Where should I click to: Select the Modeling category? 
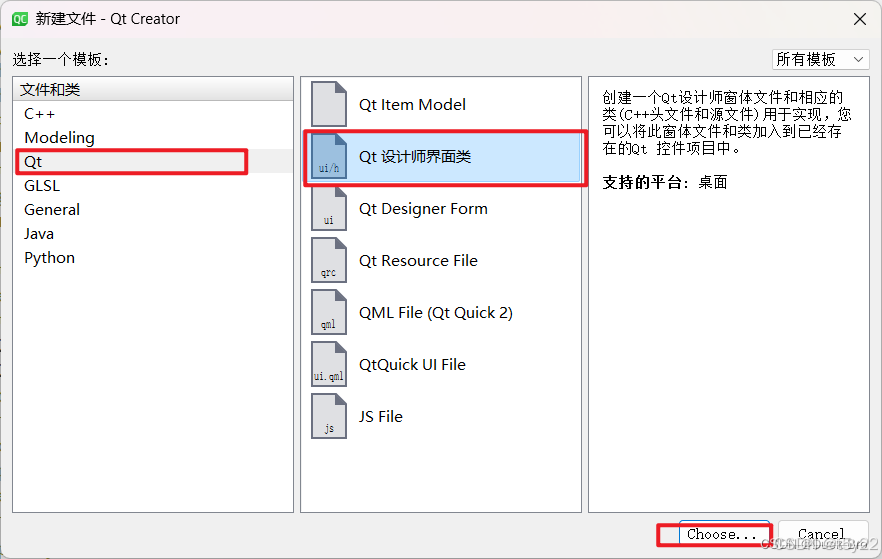coord(153,138)
